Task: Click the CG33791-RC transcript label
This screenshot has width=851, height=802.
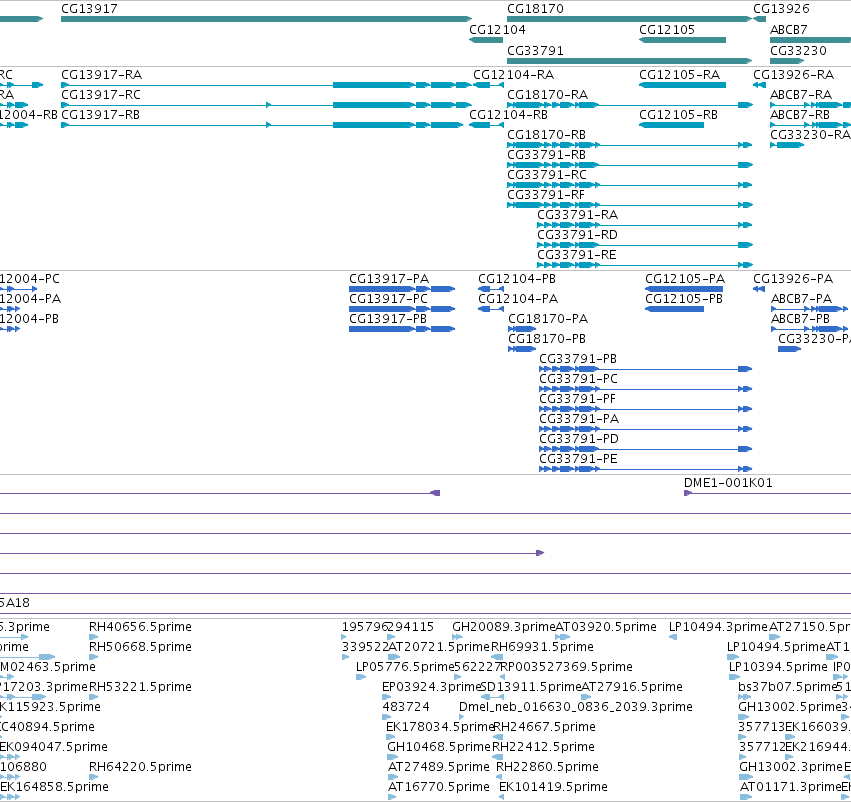Action: [x=547, y=175]
